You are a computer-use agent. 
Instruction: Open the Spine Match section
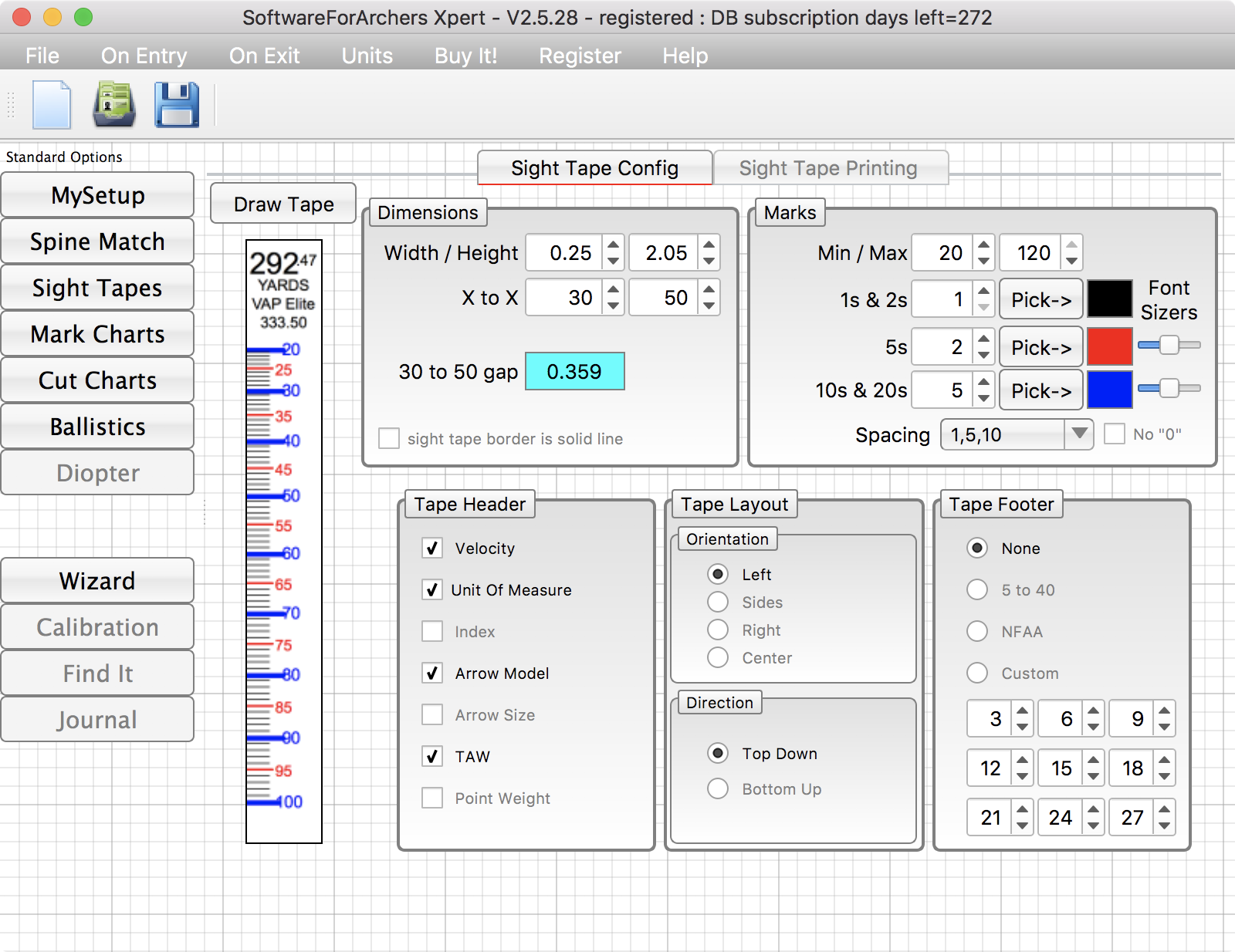pyautogui.click(x=97, y=241)
